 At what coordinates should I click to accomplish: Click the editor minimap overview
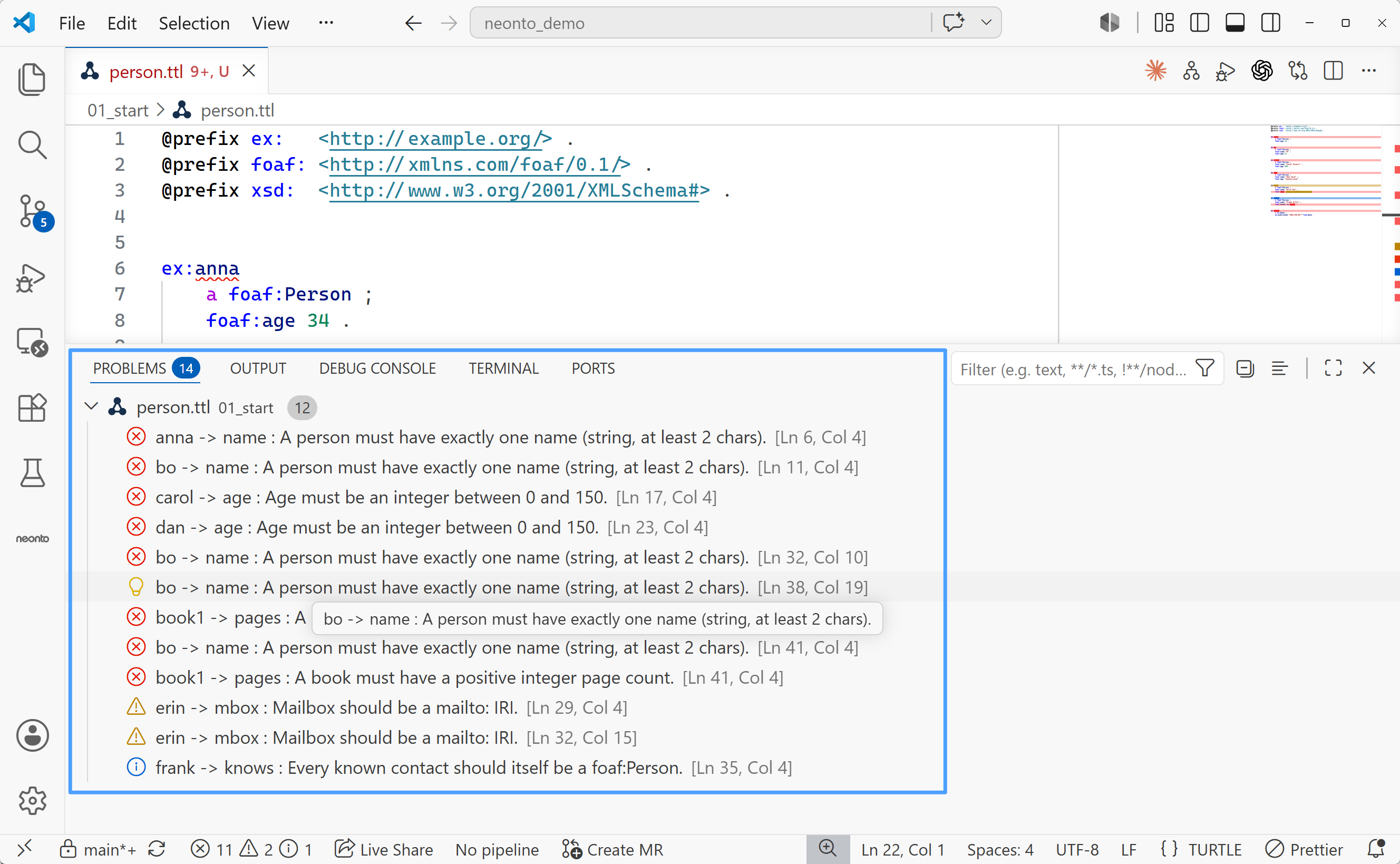tap(1325, 171)
